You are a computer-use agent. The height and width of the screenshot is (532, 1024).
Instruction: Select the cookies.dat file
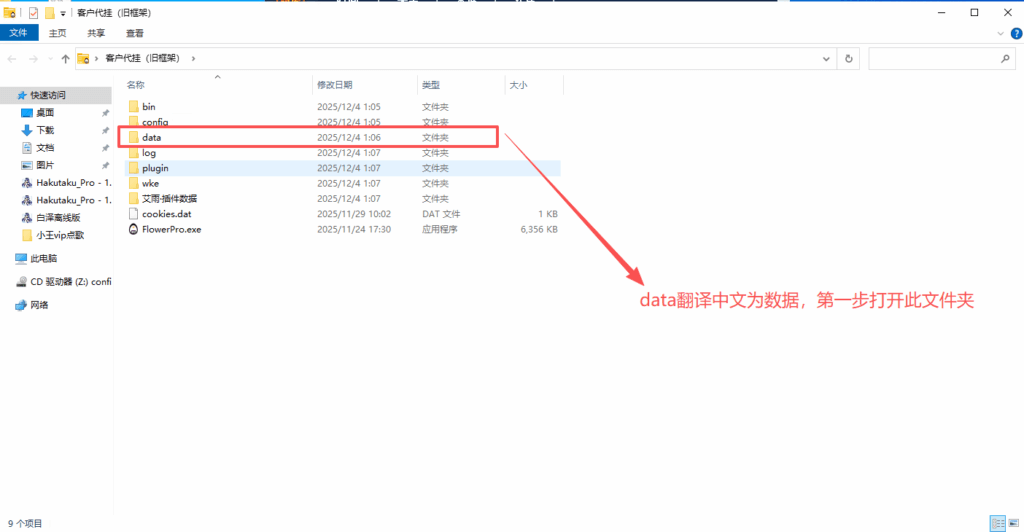164,214
